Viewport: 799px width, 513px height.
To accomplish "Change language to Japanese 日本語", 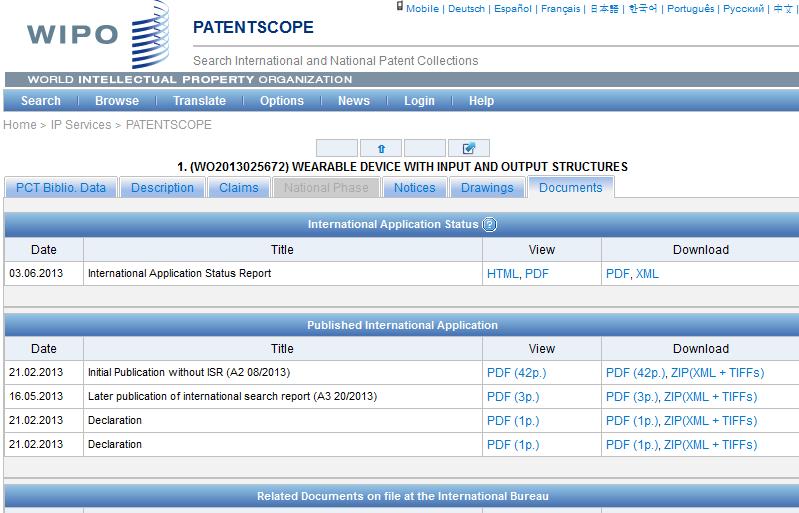I will 604,9.
